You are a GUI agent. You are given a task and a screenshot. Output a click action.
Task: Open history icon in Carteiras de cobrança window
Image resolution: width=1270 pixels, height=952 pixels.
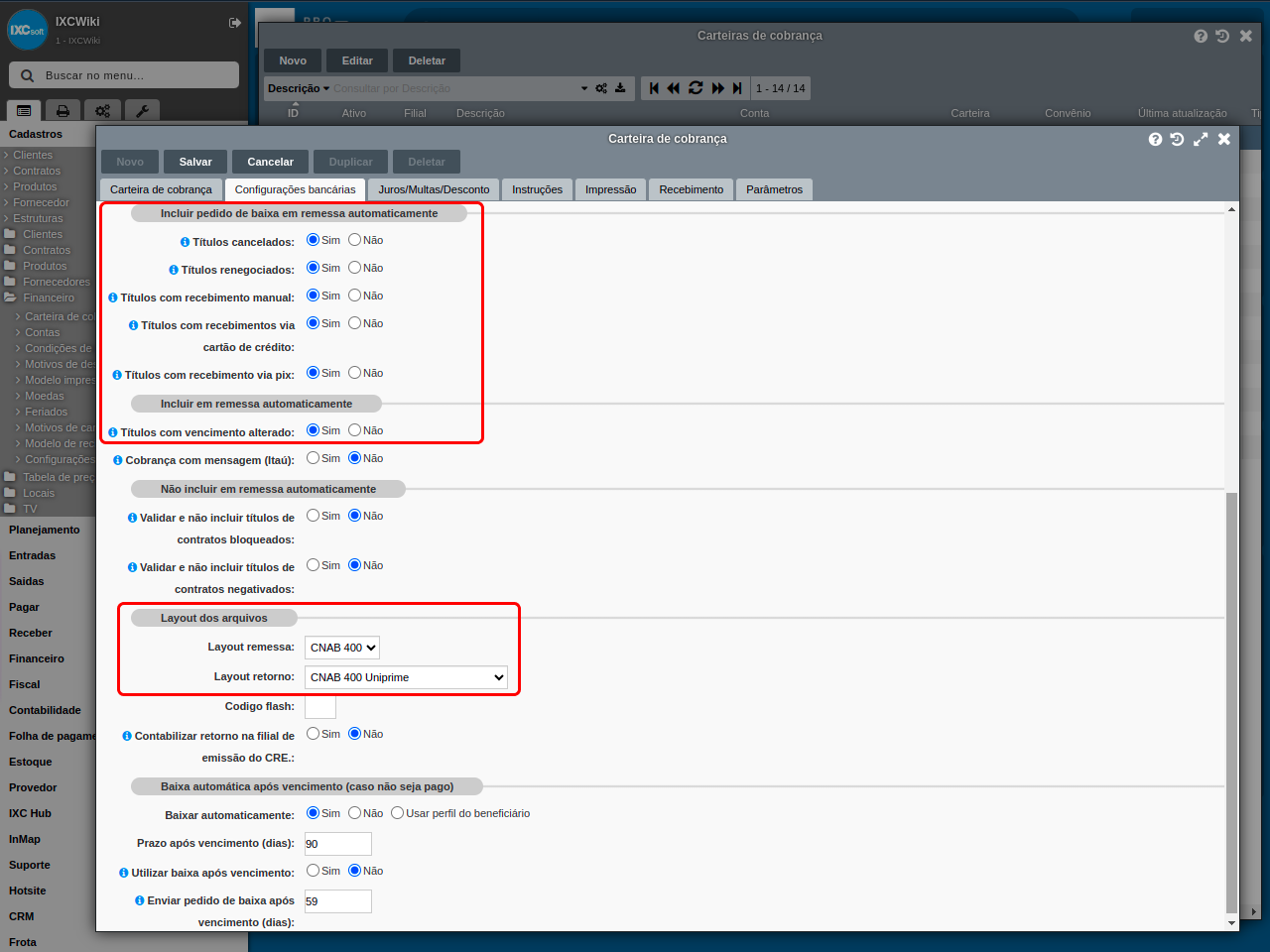[x=1222, y=36]
